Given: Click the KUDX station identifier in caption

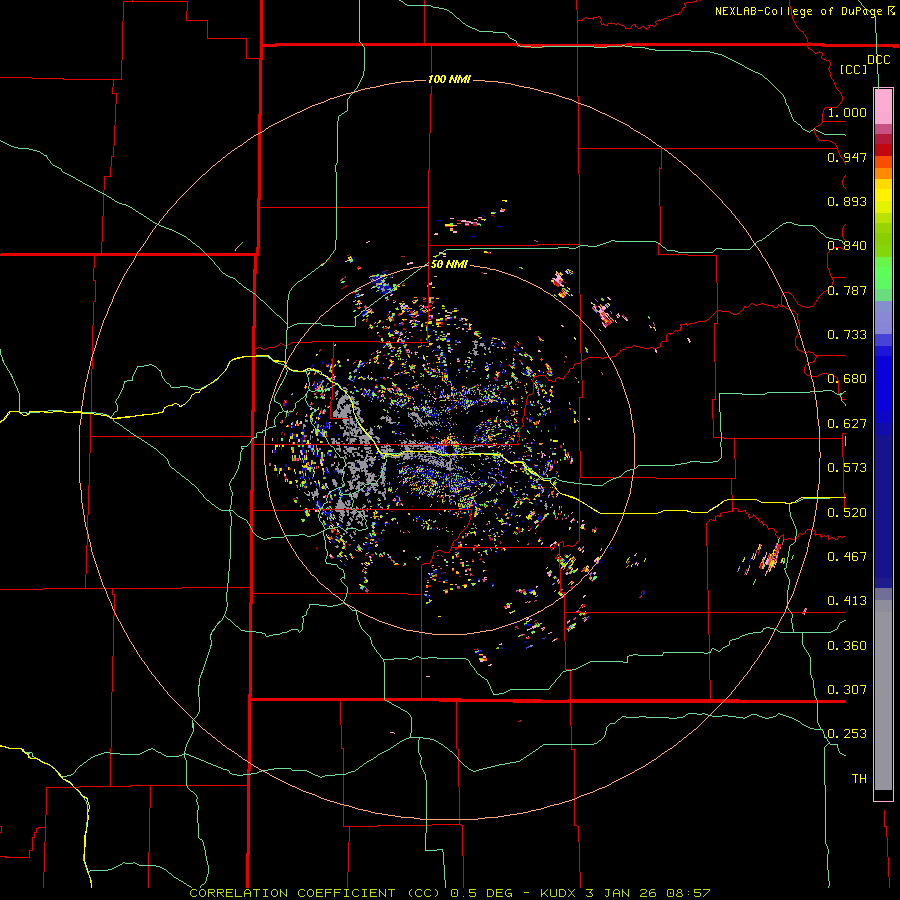Looking at the screenshot, I should [x=557, y=893].
